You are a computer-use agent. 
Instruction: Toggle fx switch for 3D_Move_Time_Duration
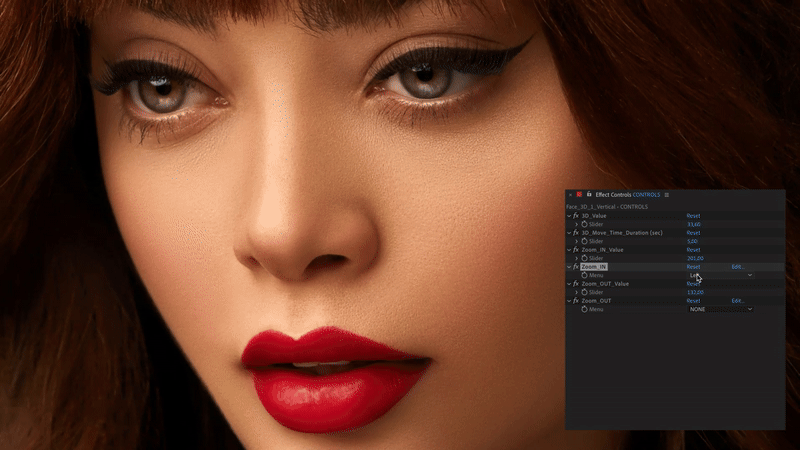(576, 233)
